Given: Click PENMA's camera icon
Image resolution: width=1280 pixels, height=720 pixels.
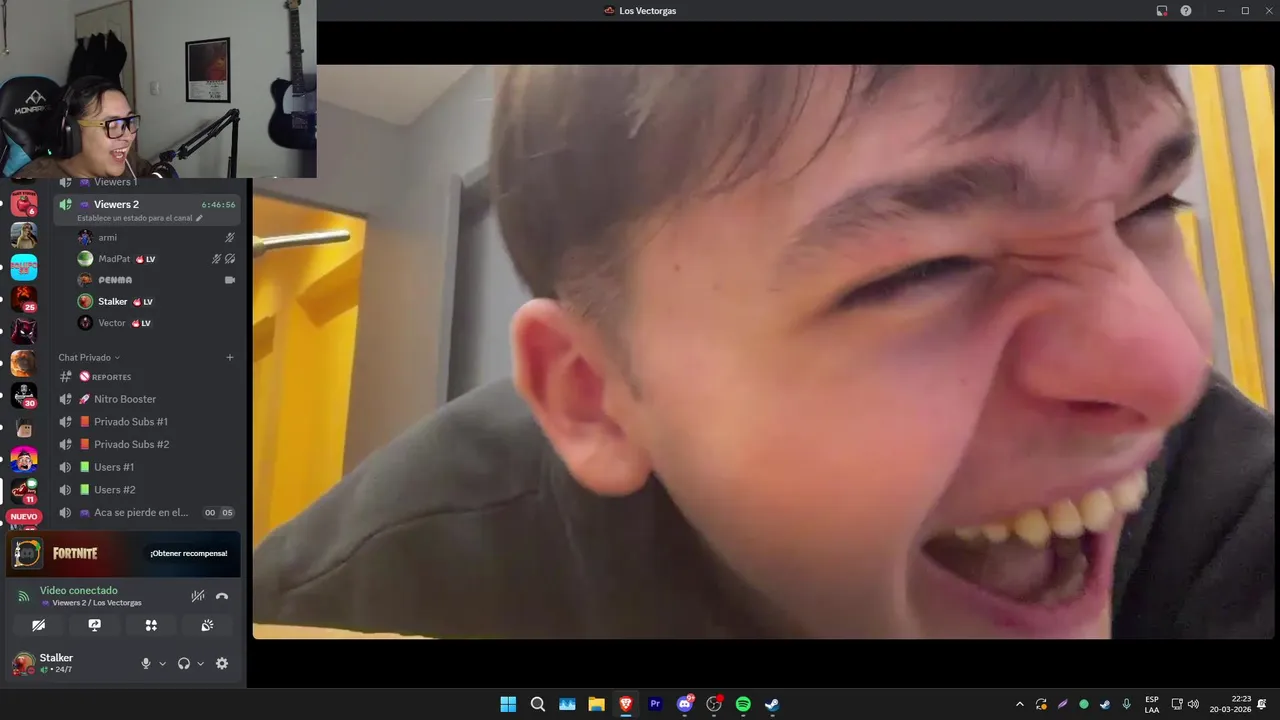Looking at the screenshot, I should [230, 280].
